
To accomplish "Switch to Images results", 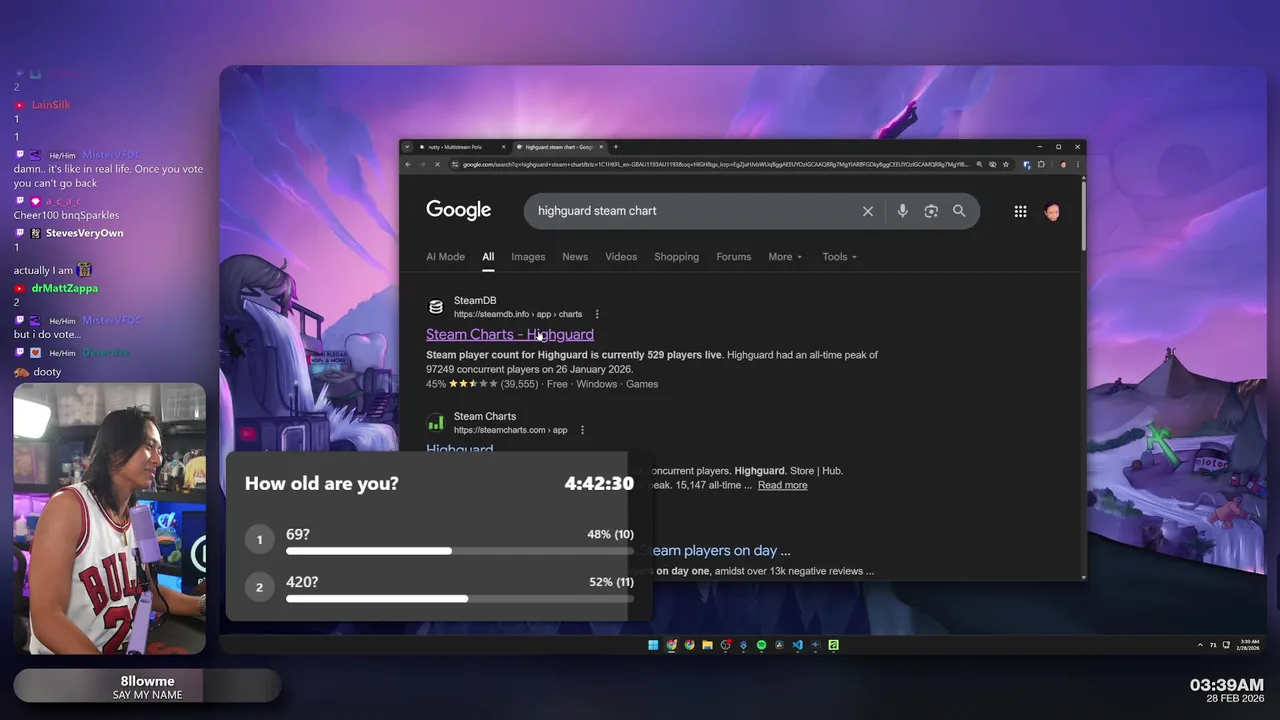I will click(528, 257).
